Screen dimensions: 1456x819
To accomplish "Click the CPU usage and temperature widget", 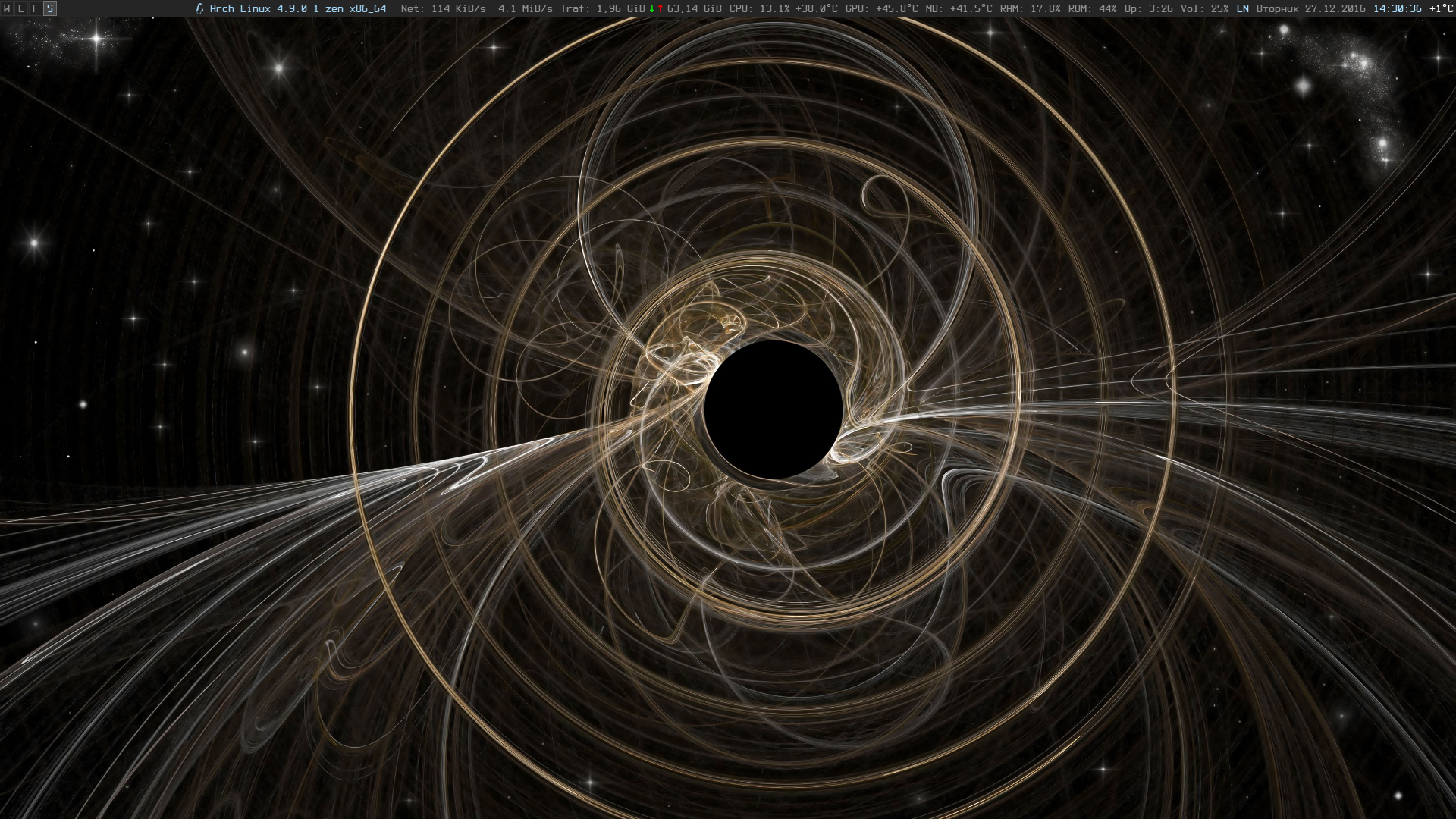I will [783, 8].
